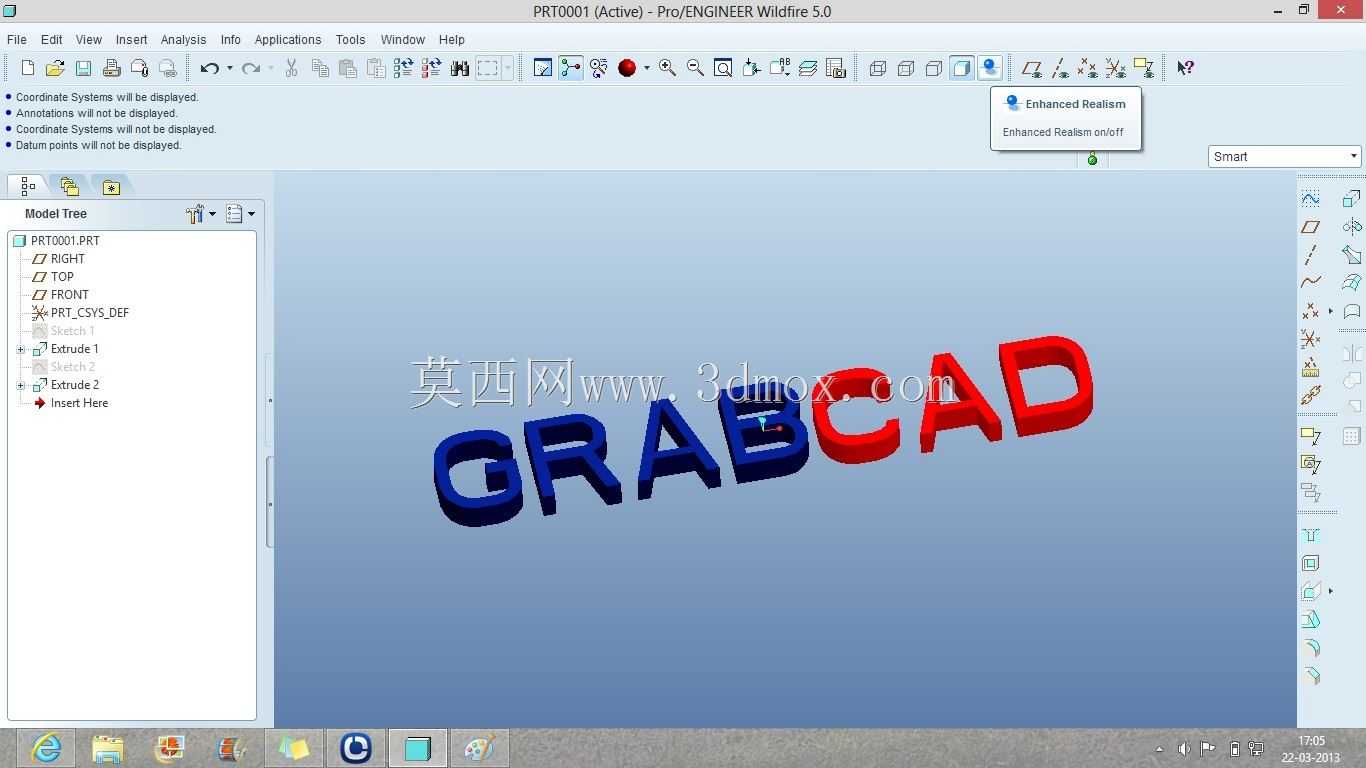Toggle Orient mode icon
1366x768 pixels.
click(599, 68)
